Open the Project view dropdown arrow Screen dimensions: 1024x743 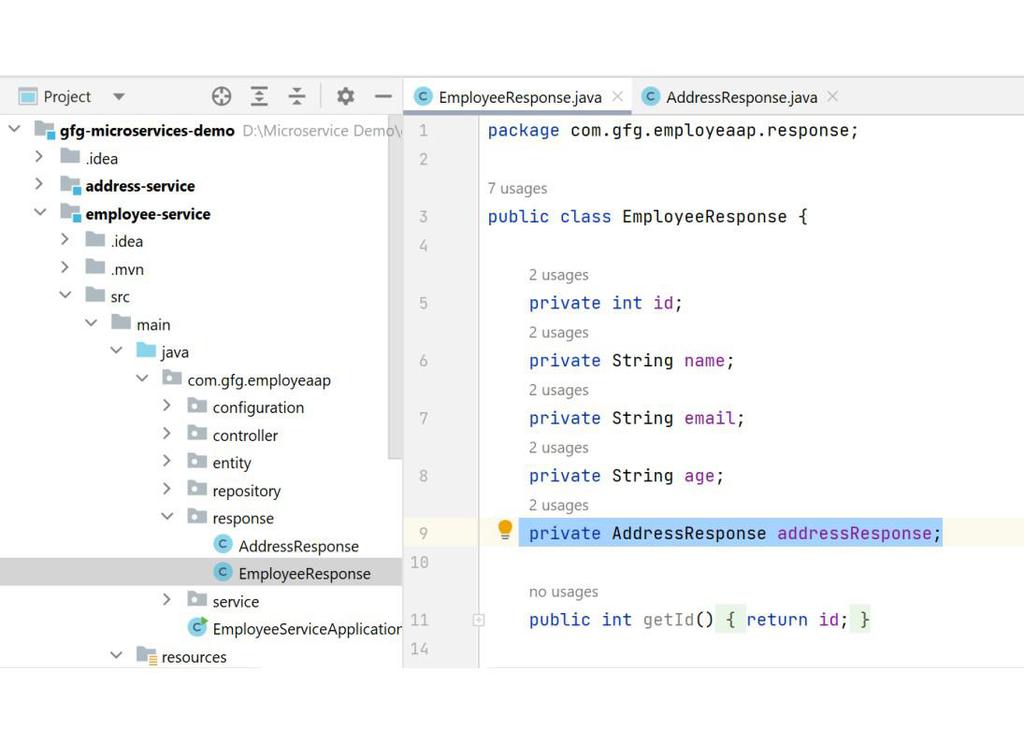point(118,97)
